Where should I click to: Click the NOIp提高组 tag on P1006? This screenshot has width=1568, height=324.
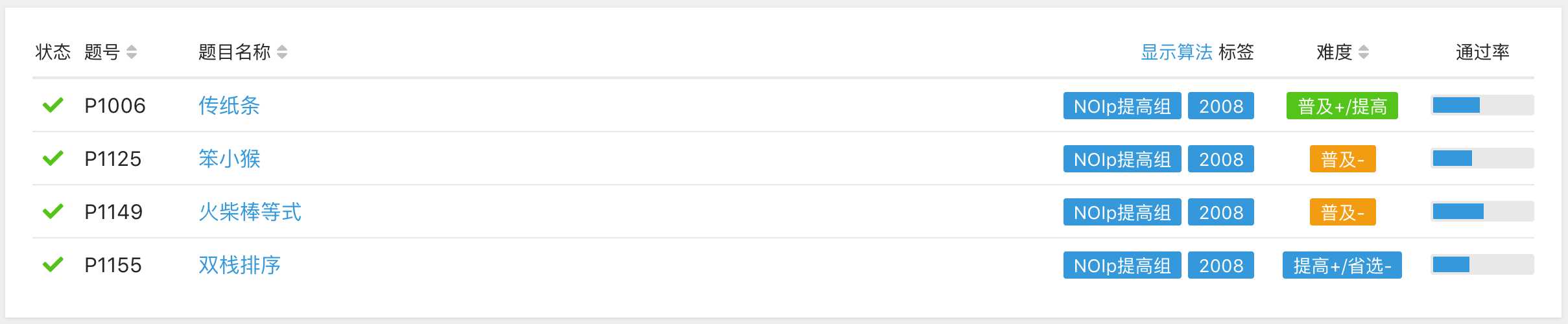click(x=1123, y=106)
